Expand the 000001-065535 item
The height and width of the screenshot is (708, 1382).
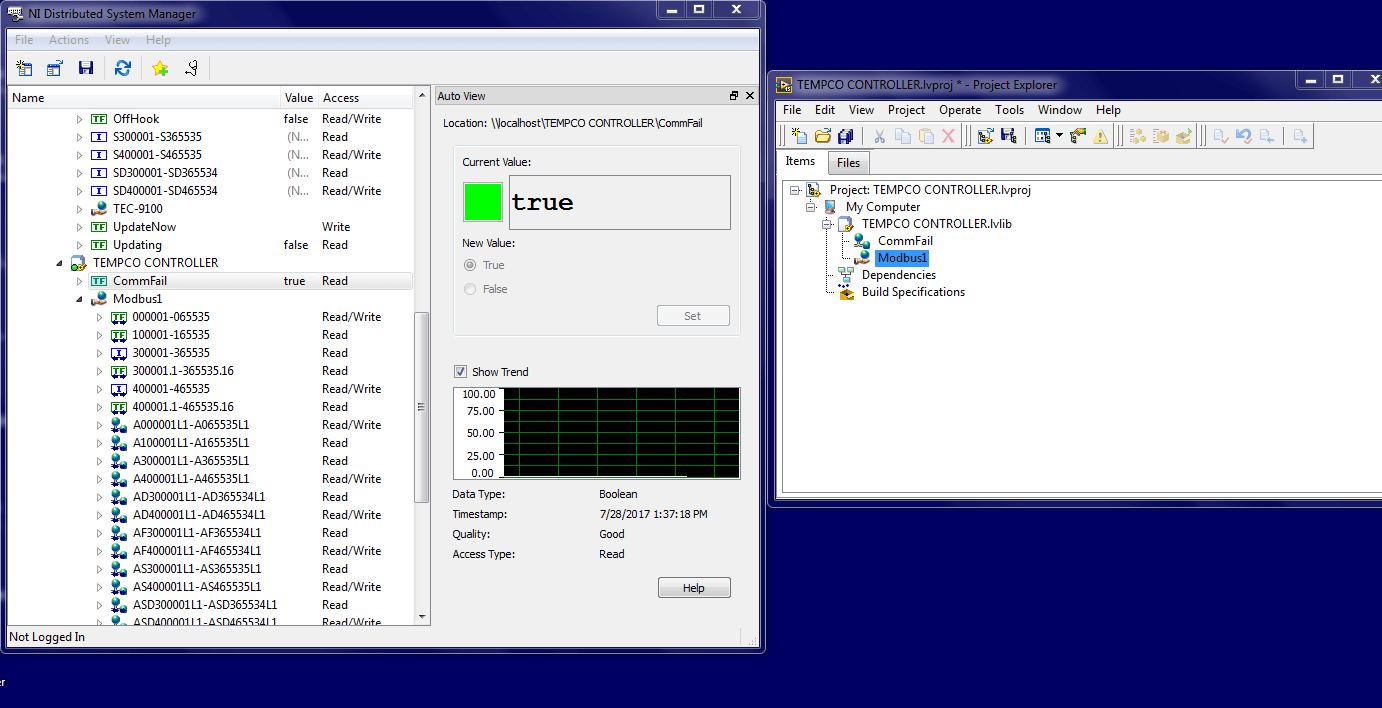coord(99,317)
